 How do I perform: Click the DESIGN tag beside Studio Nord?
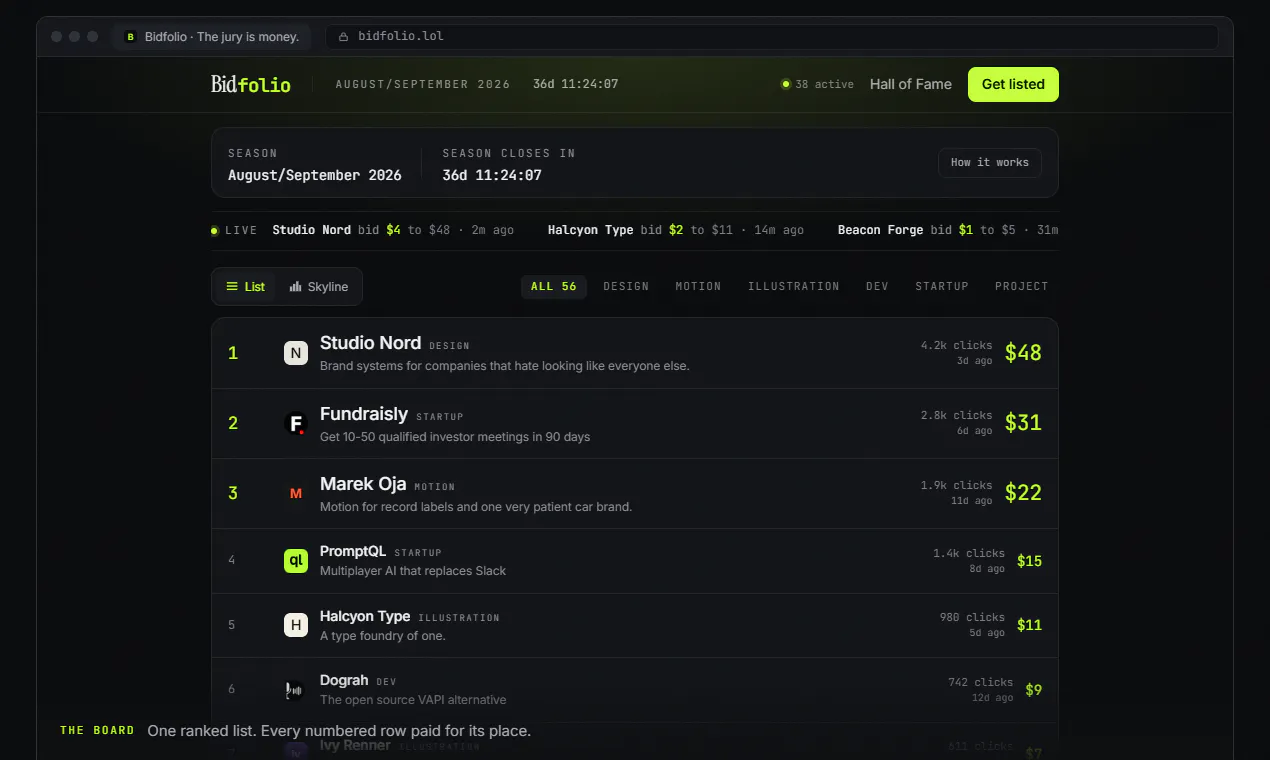point(449,347)
